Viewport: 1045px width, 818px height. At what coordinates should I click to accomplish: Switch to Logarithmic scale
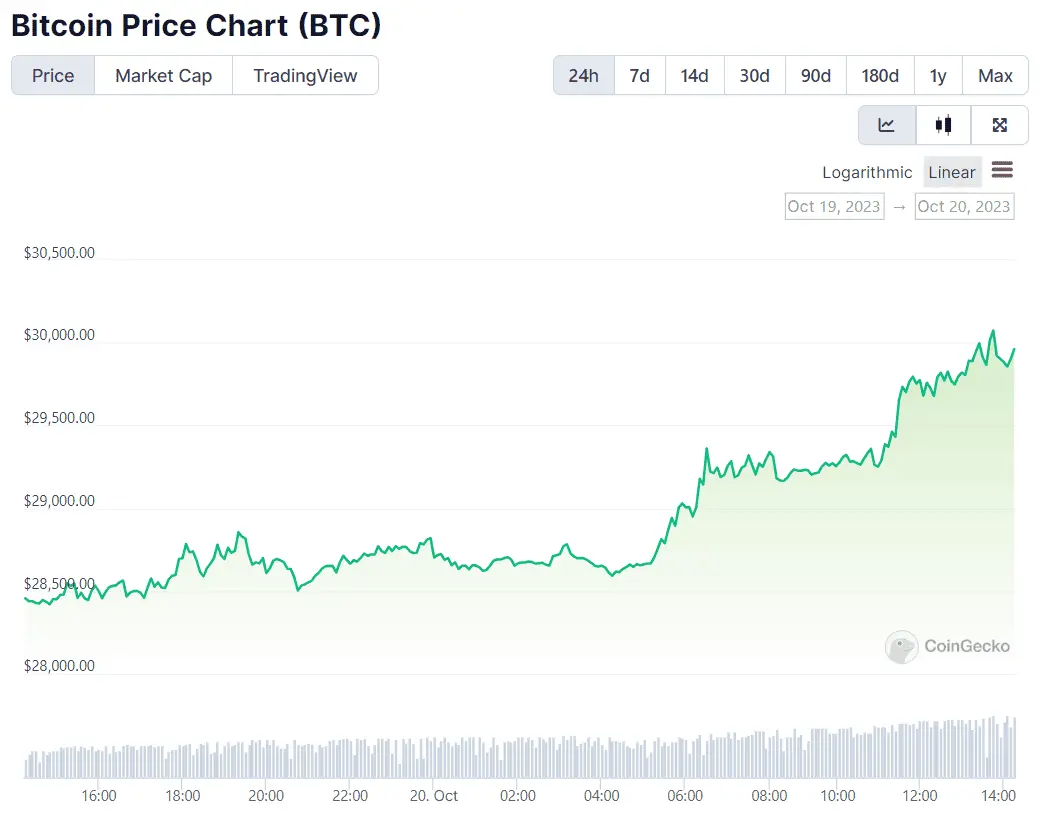click(x=866, y=172)
